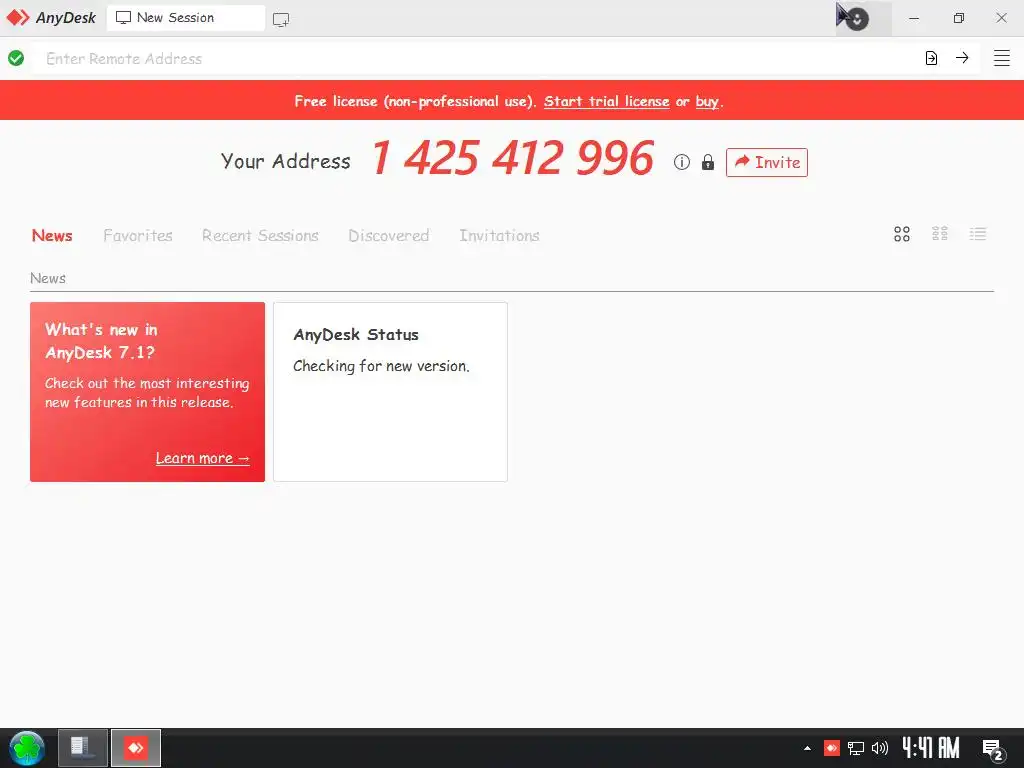Image resolution: width=1024 pixels, height=768 pixels.
Task: Switch to the News tab
Action: point(52,235)
